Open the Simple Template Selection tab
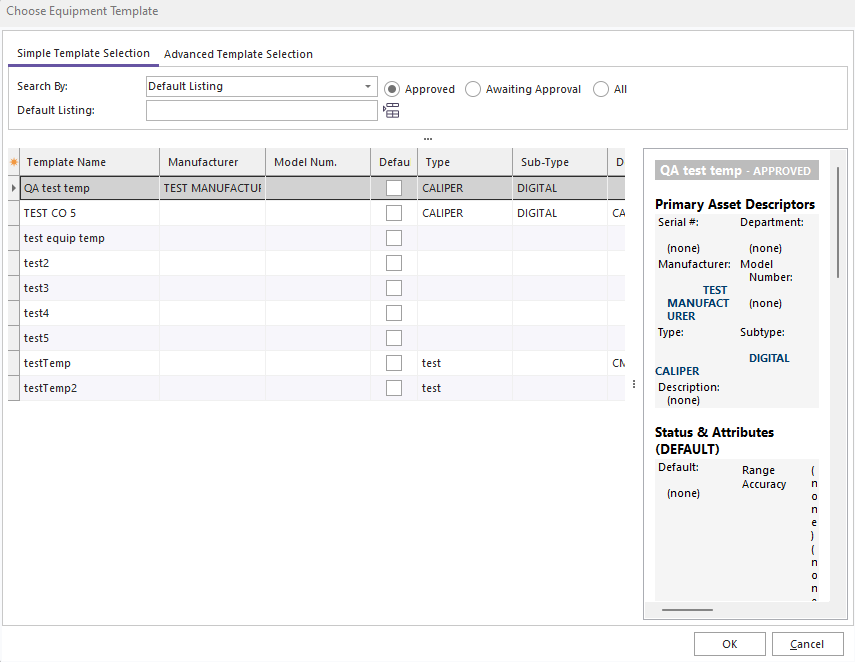The image size is (855, 662). pos(83,54)
